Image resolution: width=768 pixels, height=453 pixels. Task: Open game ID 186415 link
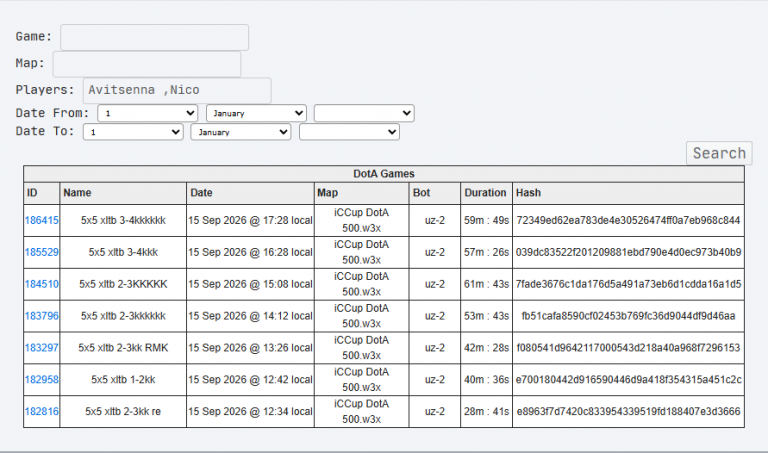click(x=42, y=220)
